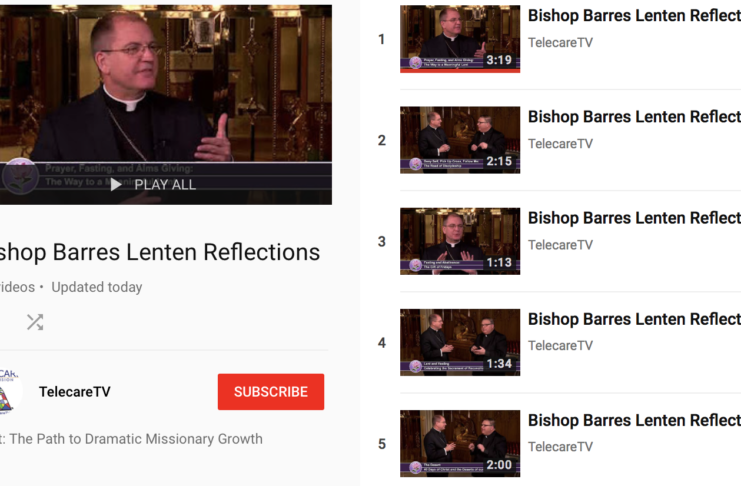Open the video thumbnail with 1:34 duration
The width and height of the screenshot is (741, 486).
pos(460,342)
